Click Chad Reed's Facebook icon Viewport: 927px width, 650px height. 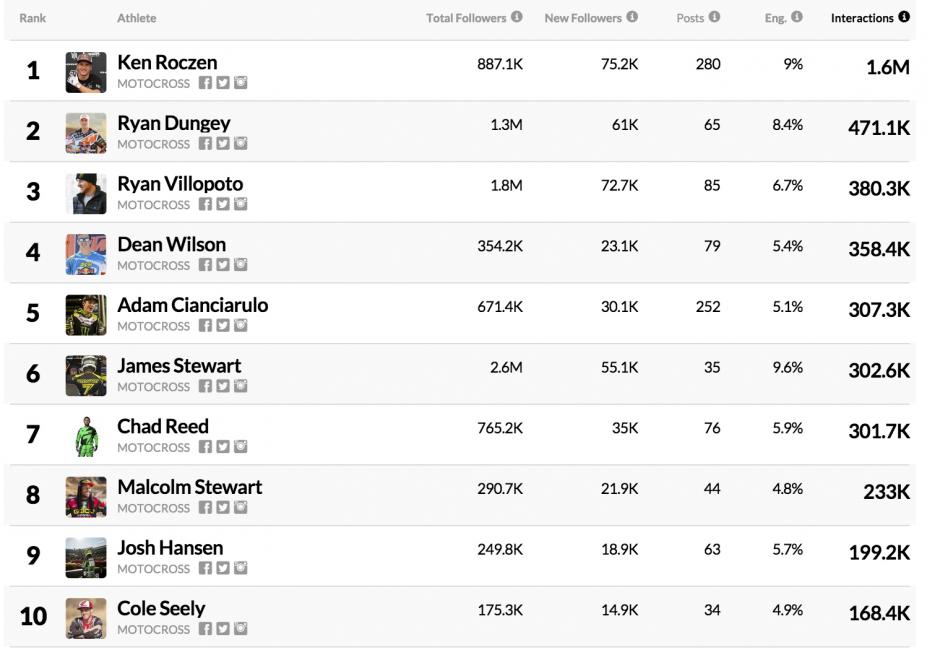tap(205, 447)
